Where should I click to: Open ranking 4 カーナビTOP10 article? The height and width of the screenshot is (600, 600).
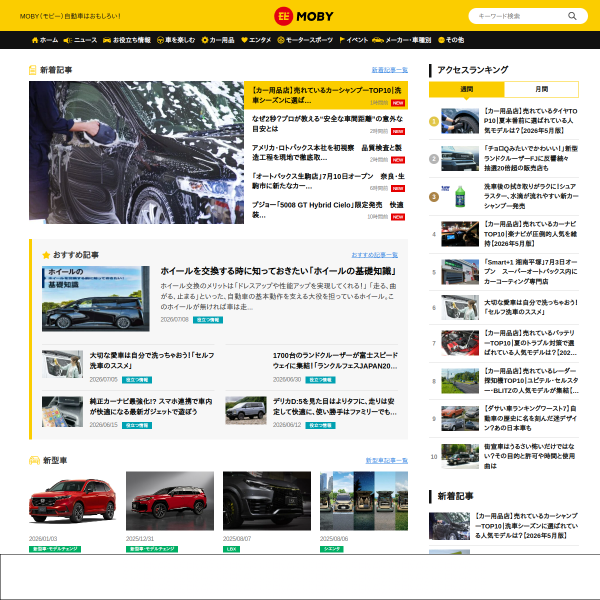pos(530,234)
